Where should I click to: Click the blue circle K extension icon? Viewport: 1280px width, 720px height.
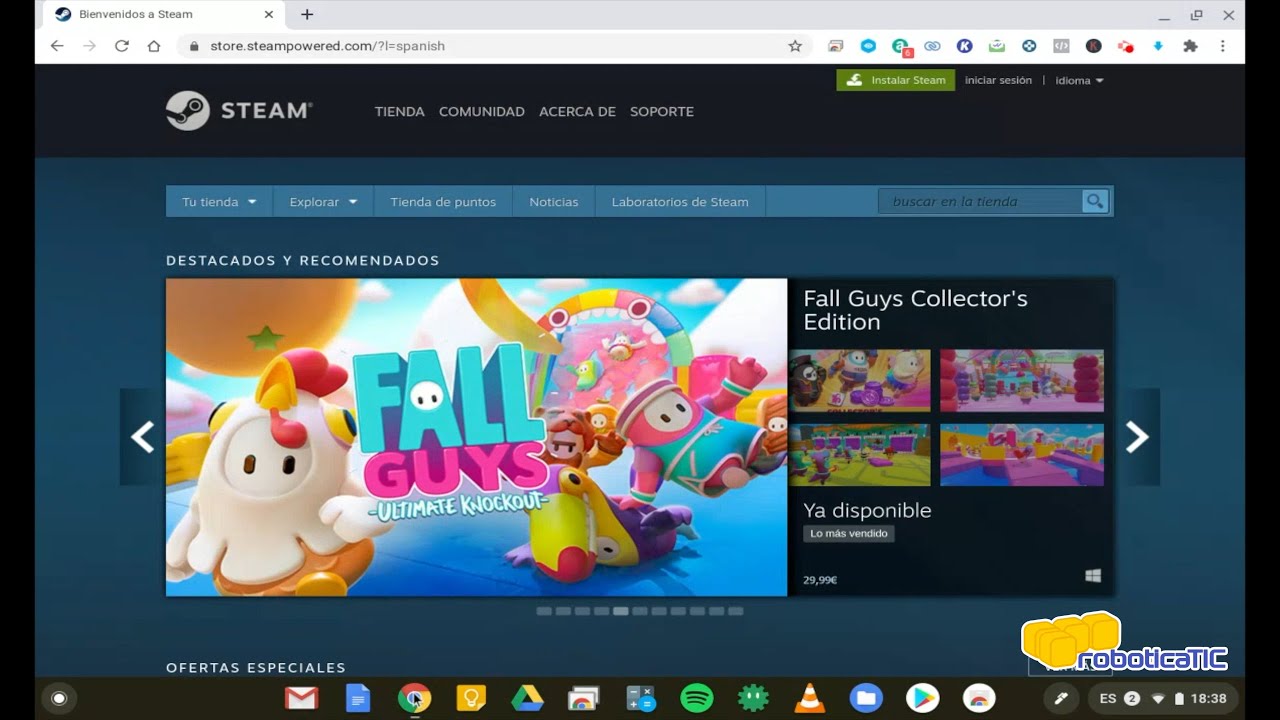pos(964,46)
